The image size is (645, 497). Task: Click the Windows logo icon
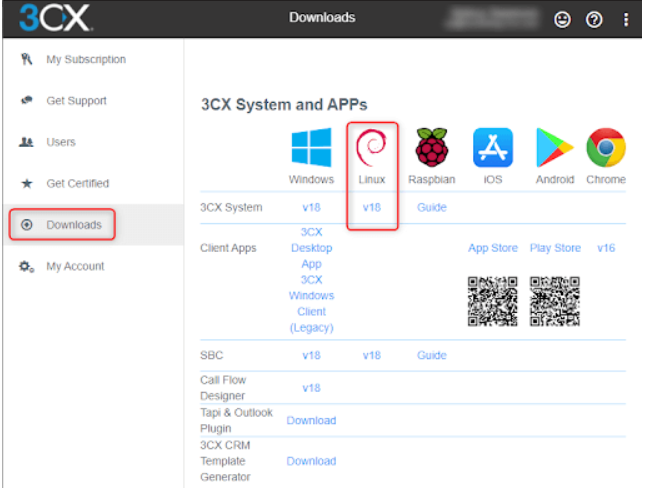(311, 147)
